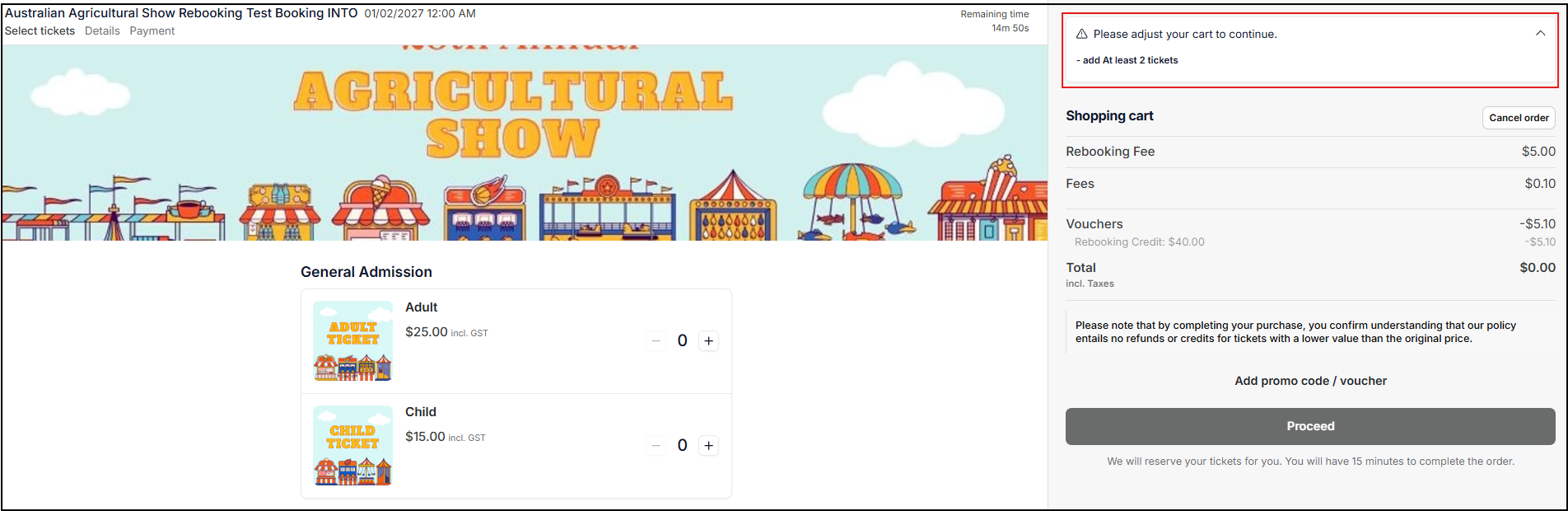Click the Child Ticket thumbnail image
Screen dimensions: 1568x511
pos(352,445)
